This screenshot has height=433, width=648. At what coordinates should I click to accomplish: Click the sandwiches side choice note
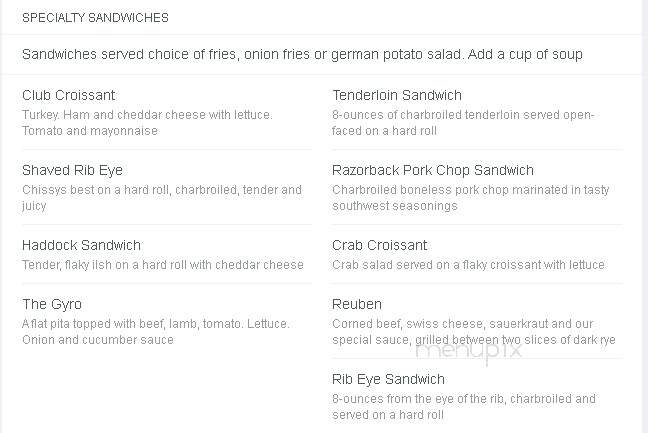[x=302, y=54]
